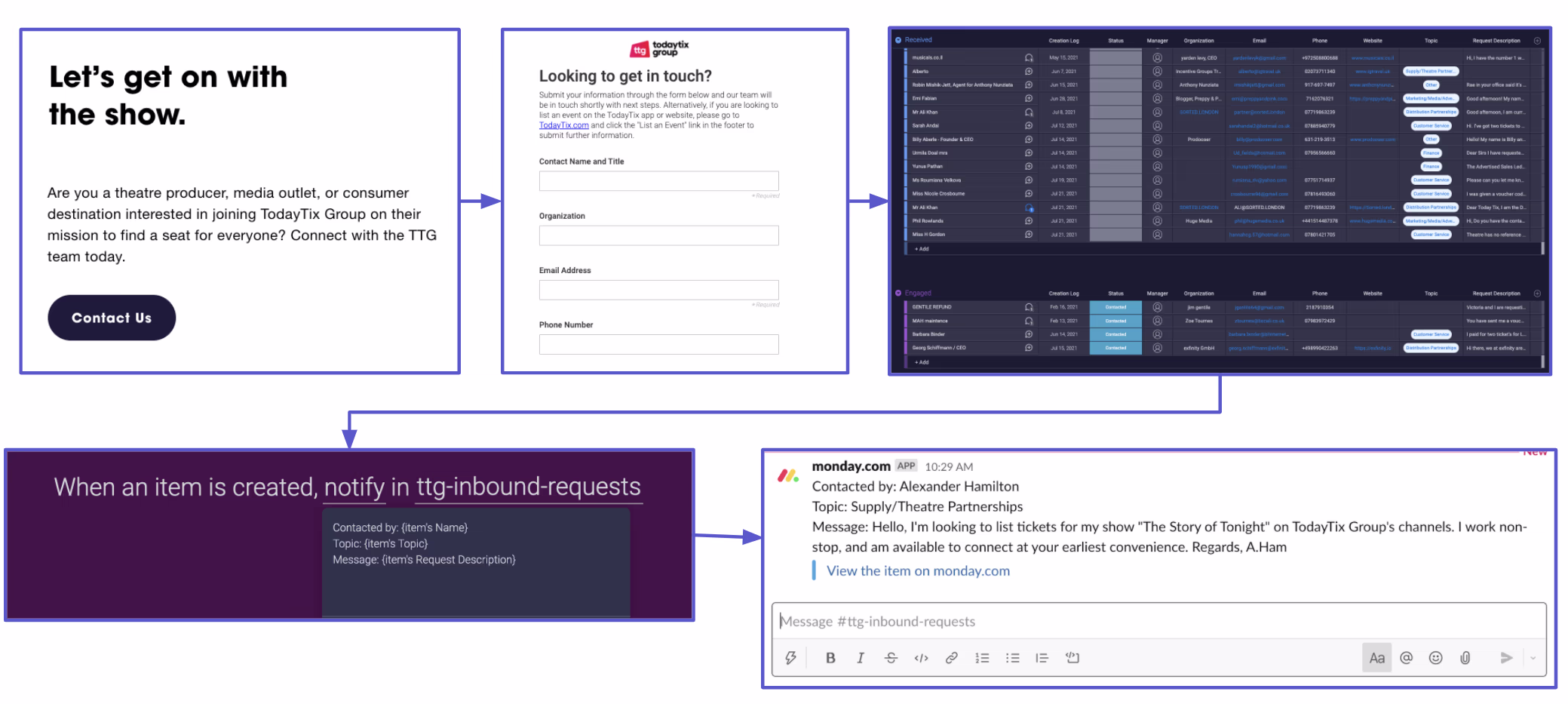Open status picker for Emi Fabian row
The image size is (1568, 704).
(x=1115, y=99)
